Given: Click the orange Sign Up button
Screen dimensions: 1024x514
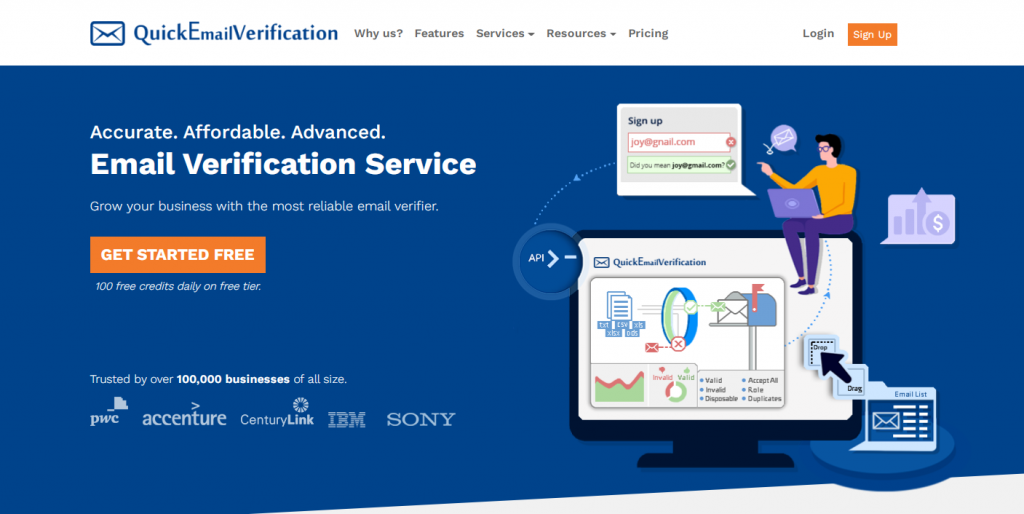Looking at the screenshot, I should [x=872, y=34].
